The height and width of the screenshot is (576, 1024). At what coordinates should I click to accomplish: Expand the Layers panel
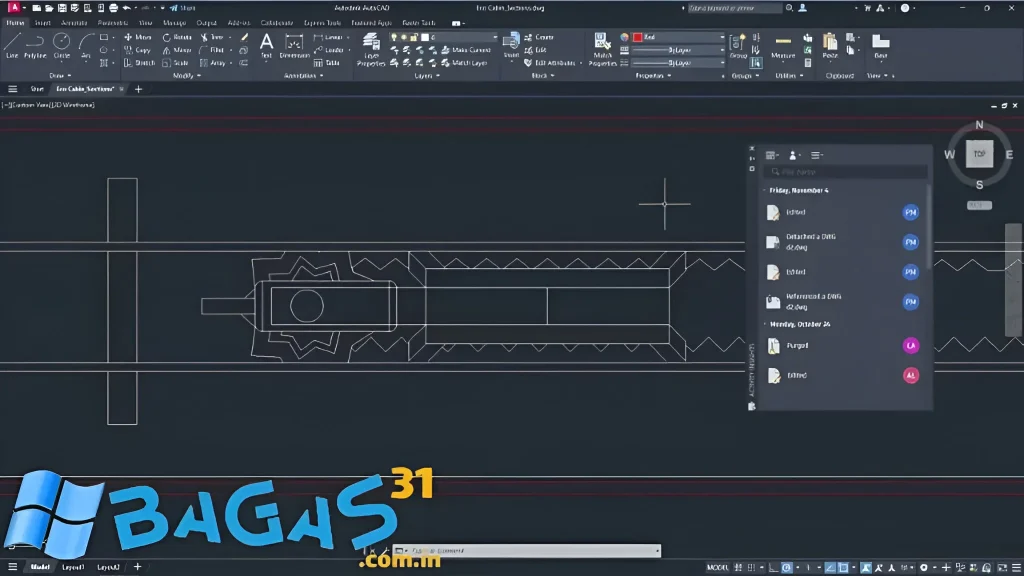pyautogui.click(x=427, y=76)
